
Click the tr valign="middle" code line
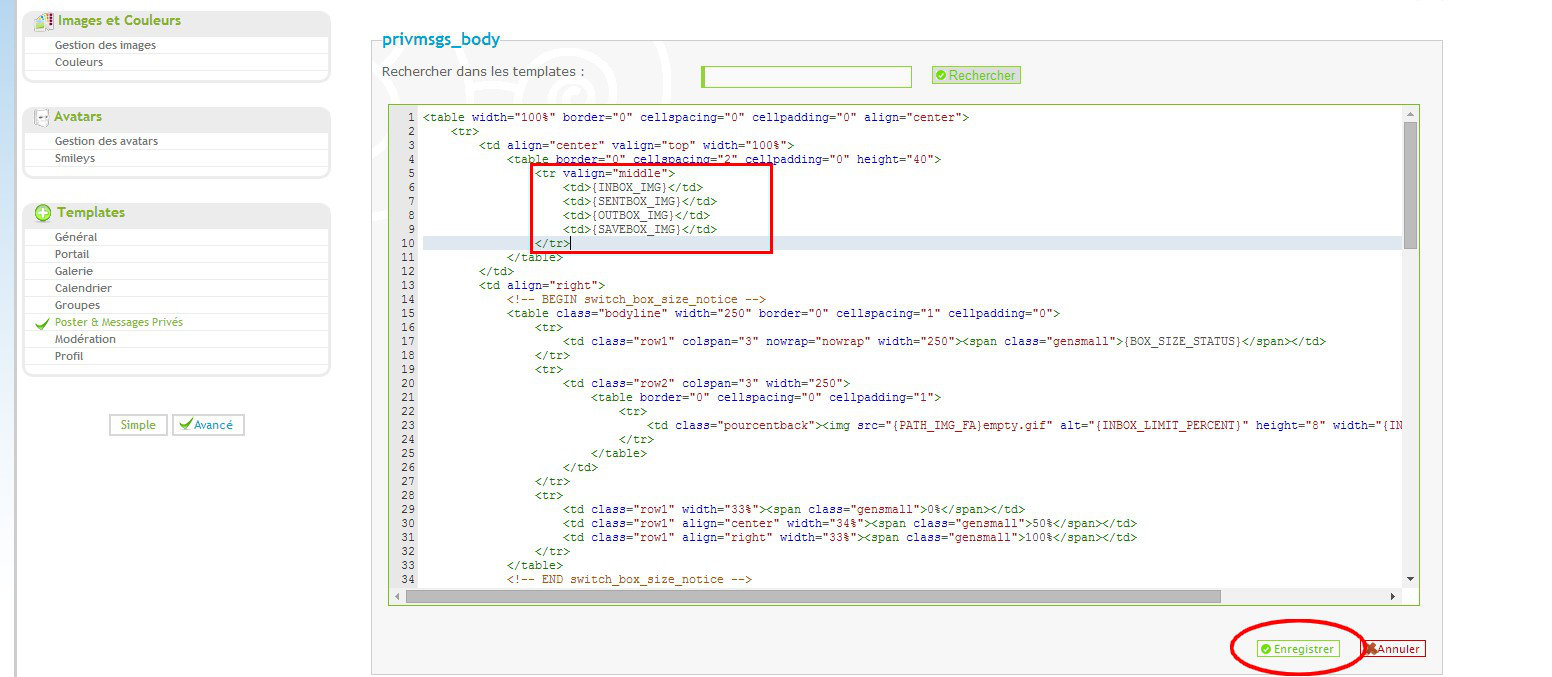pyautogui.click(x=605, y=173)
